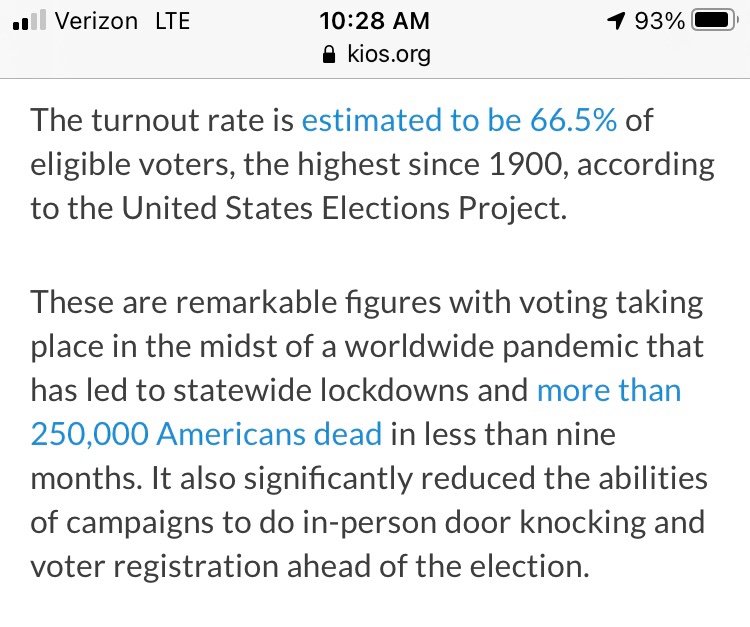Tap the 10:28 AM clock

coord(375,20)
